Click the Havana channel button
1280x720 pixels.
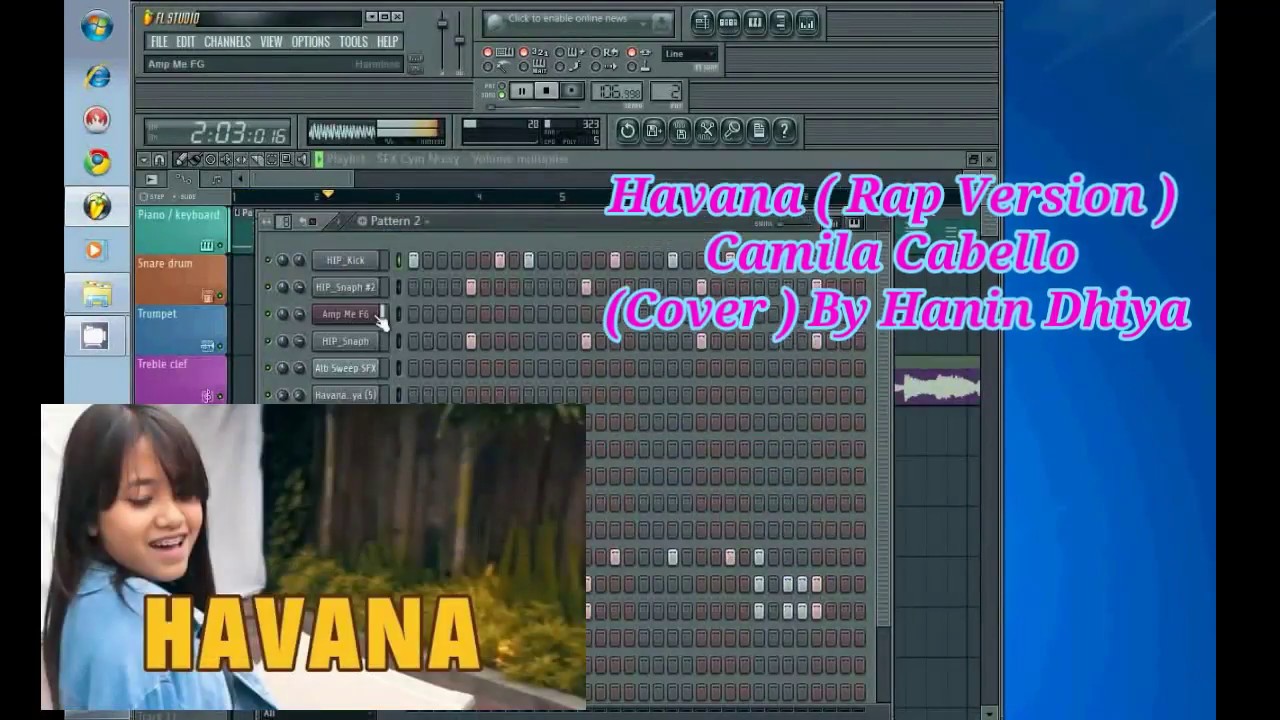[x=345, y=395]
